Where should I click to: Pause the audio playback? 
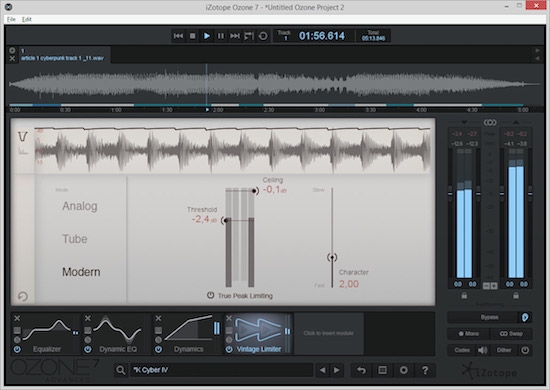[x=221, y=36]
